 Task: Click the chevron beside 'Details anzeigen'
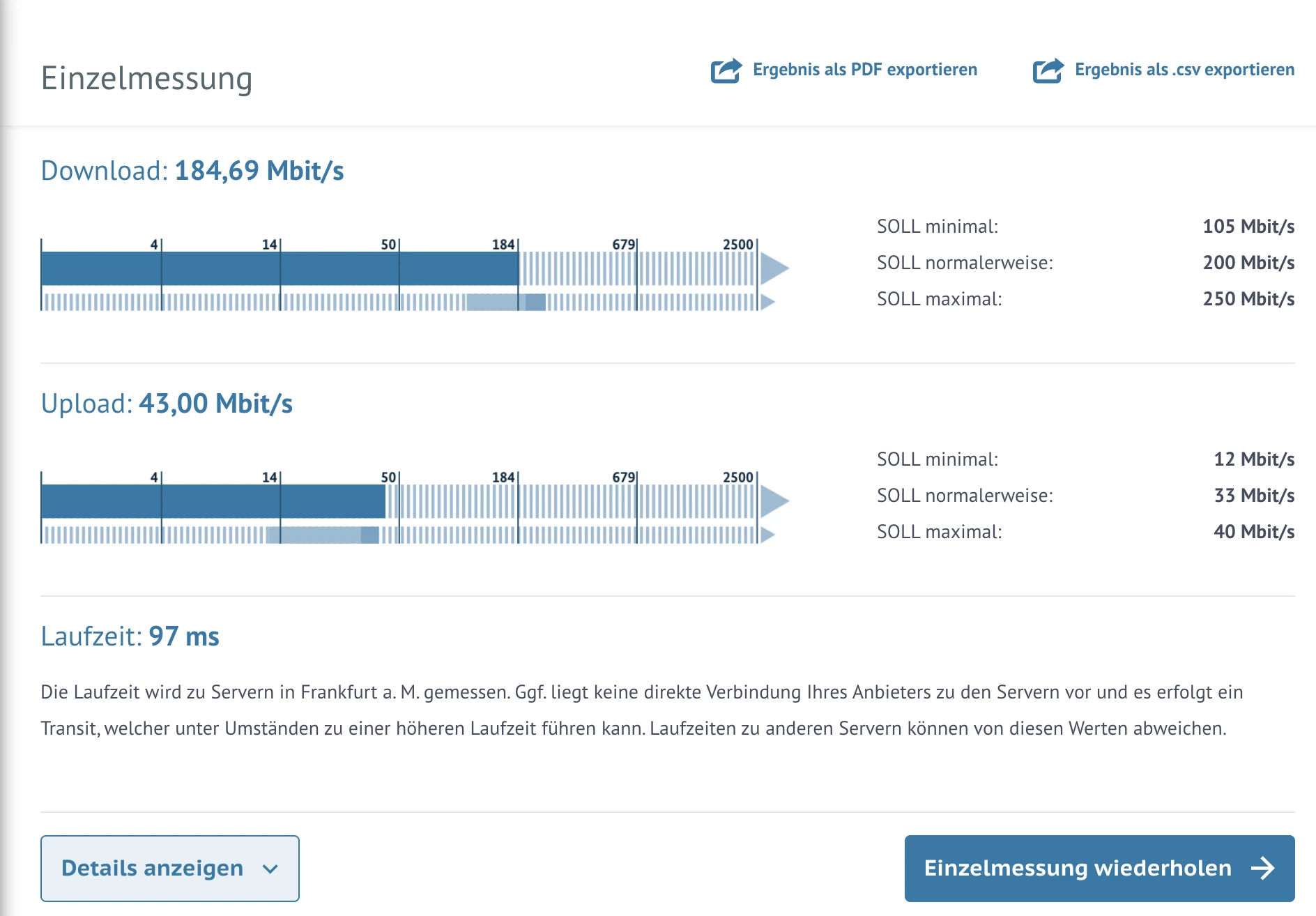[270, 869]
